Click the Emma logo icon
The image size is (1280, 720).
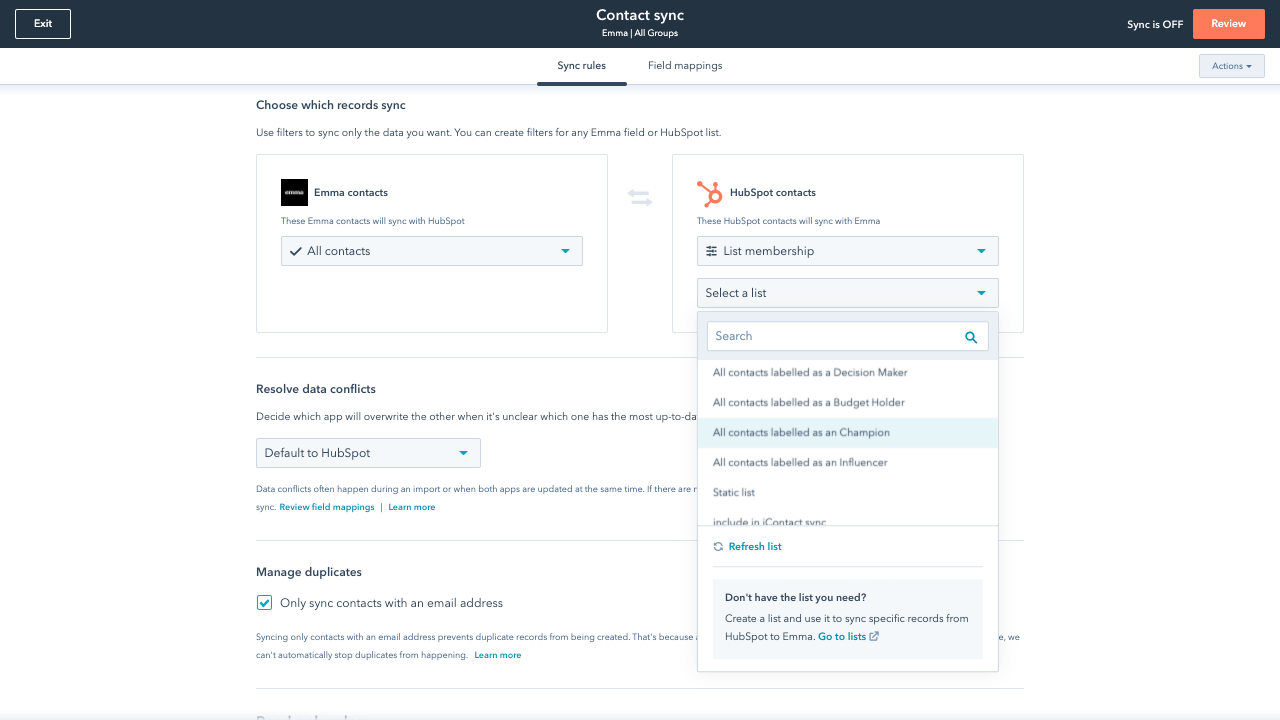(x=294, y=193)
